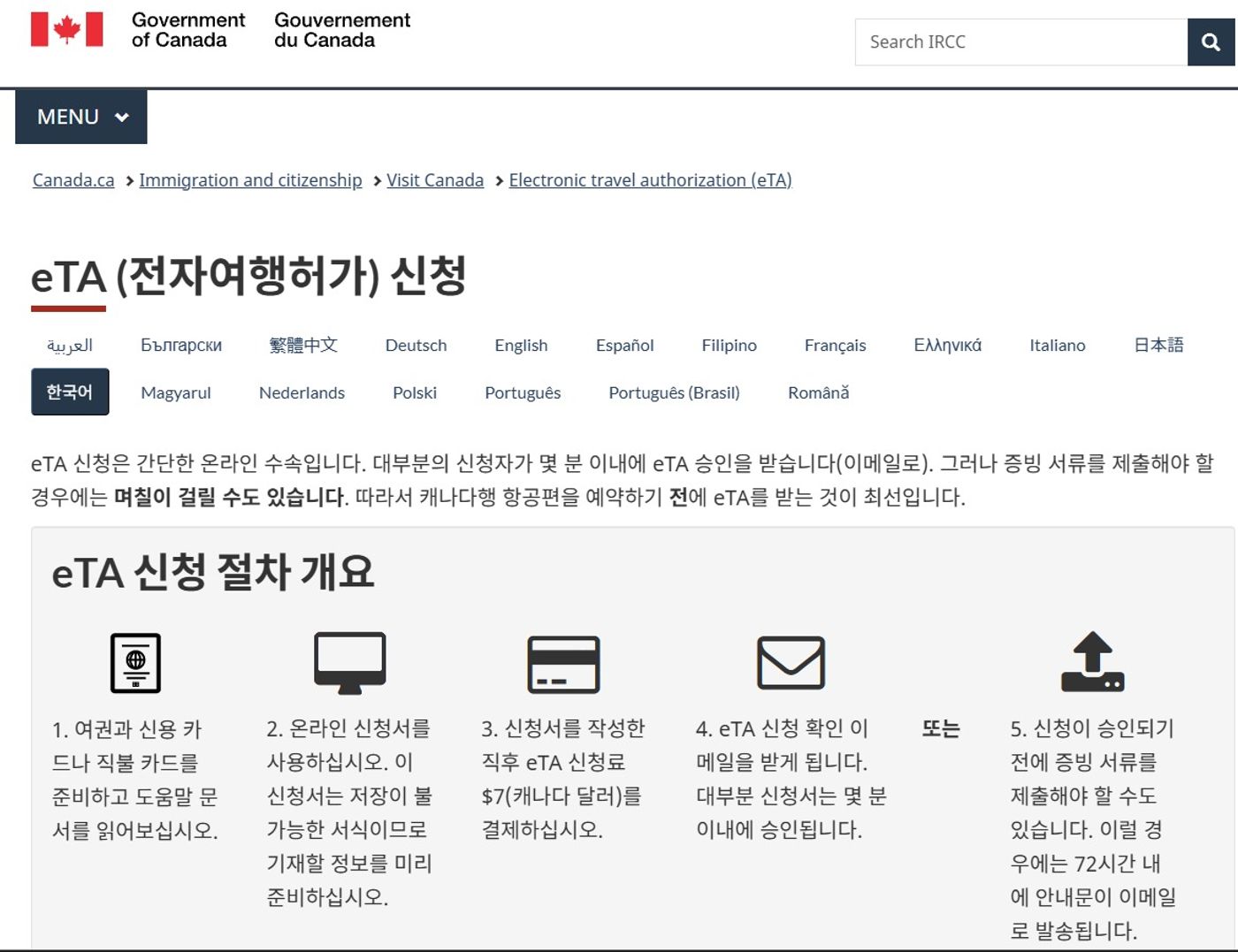Viewport: 1238px width, 952px height.
Task: Switch to the Filipino language tab
Action: (730, 345)
